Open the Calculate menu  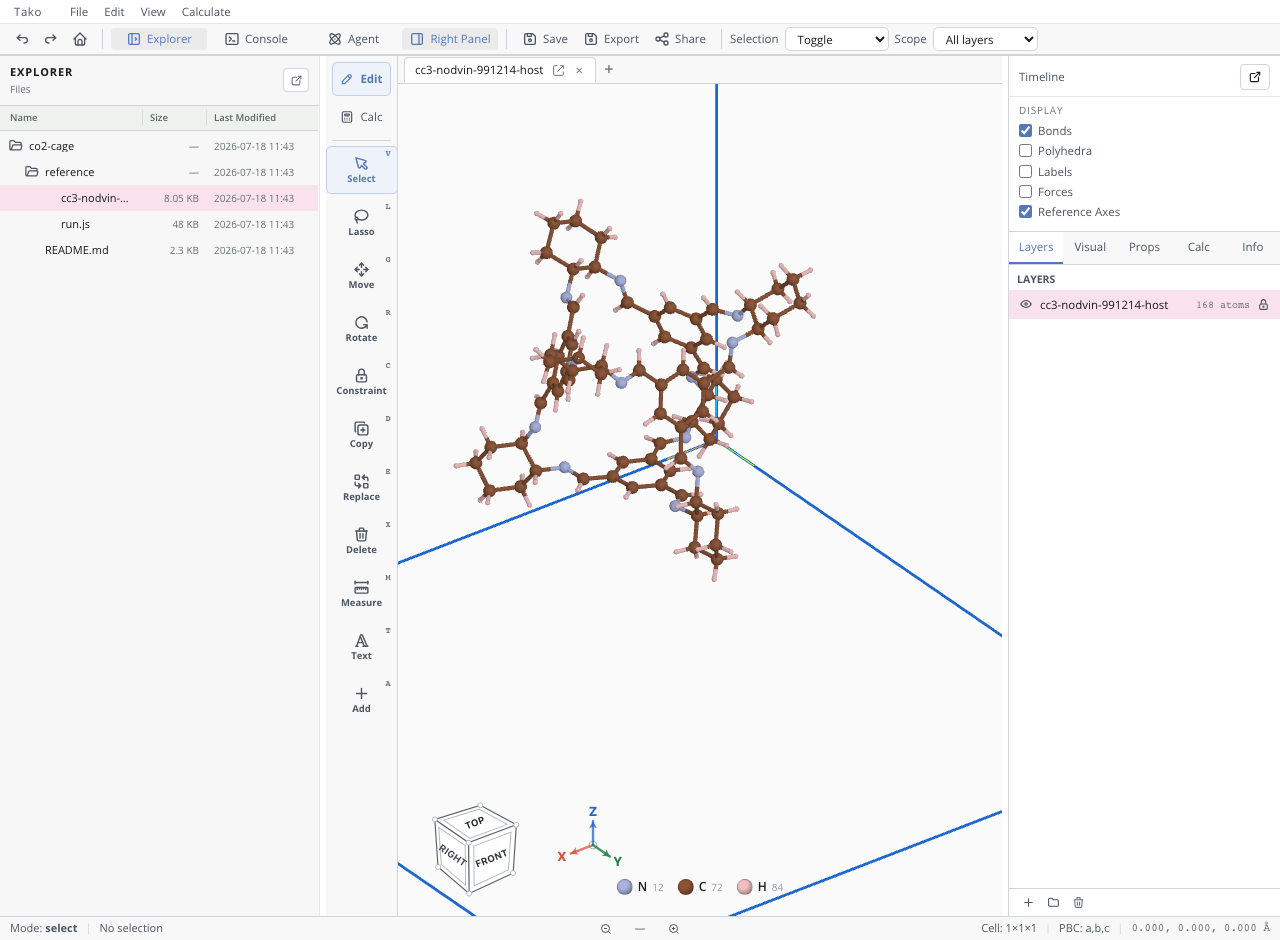(206, 12)
